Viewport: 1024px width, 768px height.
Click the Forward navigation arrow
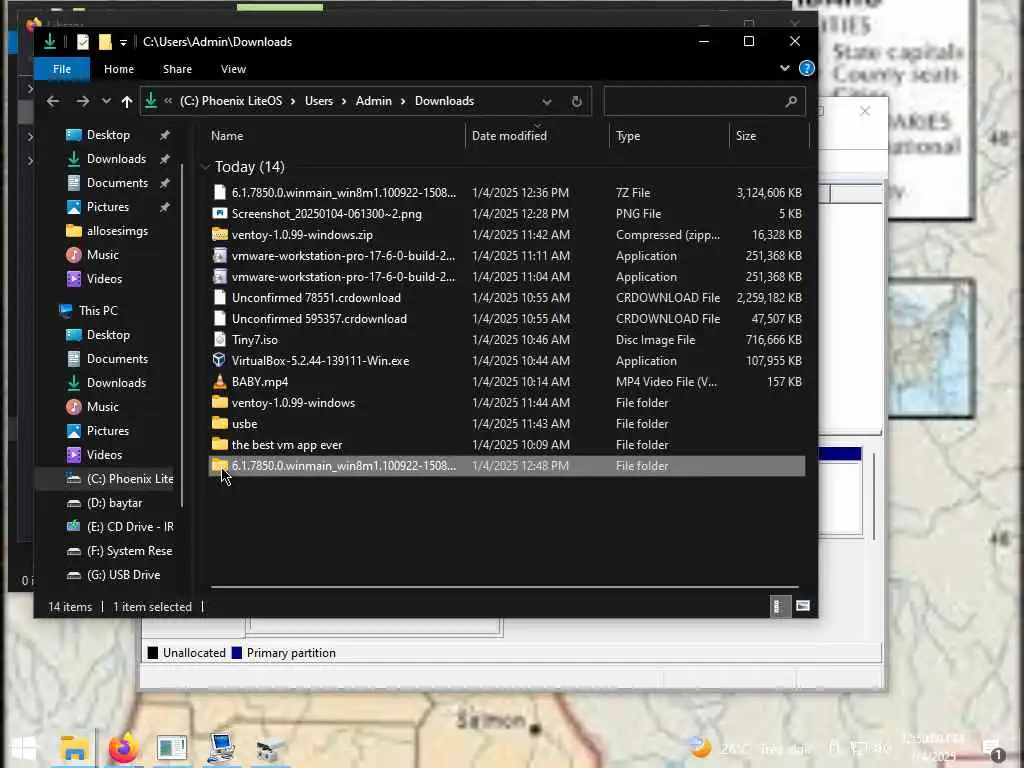pyautogui.click(x=82, y=101)
